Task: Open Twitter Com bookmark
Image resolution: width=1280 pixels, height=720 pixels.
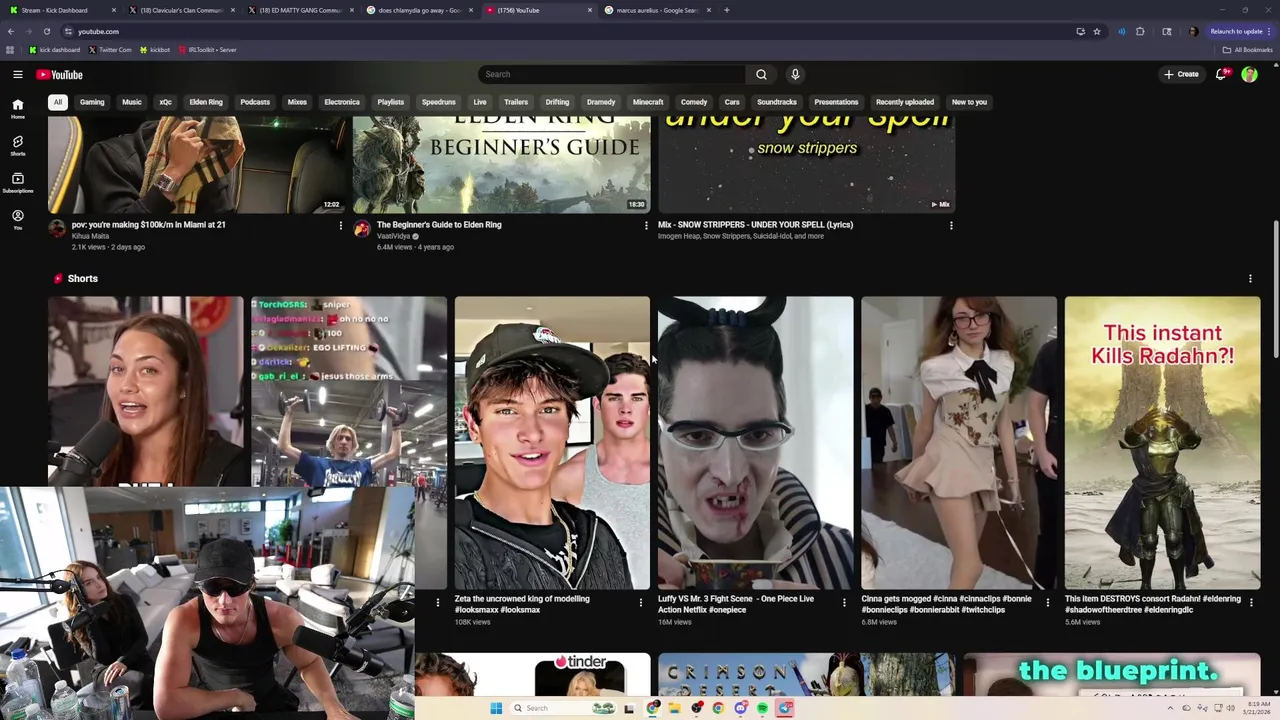Action: pos(110,50)
